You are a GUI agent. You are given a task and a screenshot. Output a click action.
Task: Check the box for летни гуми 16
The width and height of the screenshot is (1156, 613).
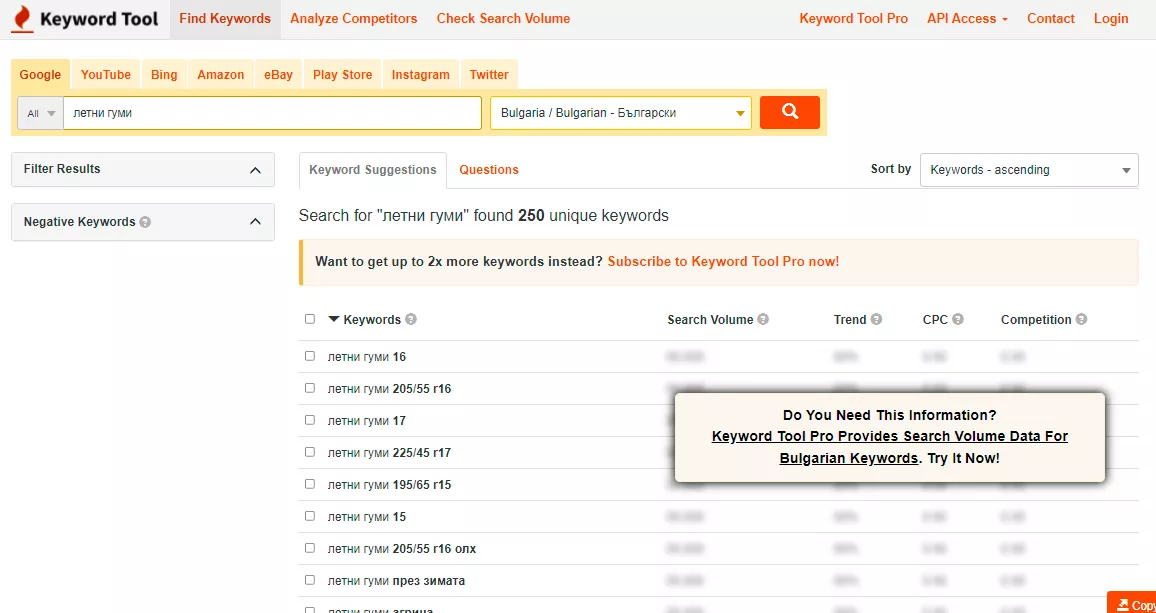click(310, 356)
